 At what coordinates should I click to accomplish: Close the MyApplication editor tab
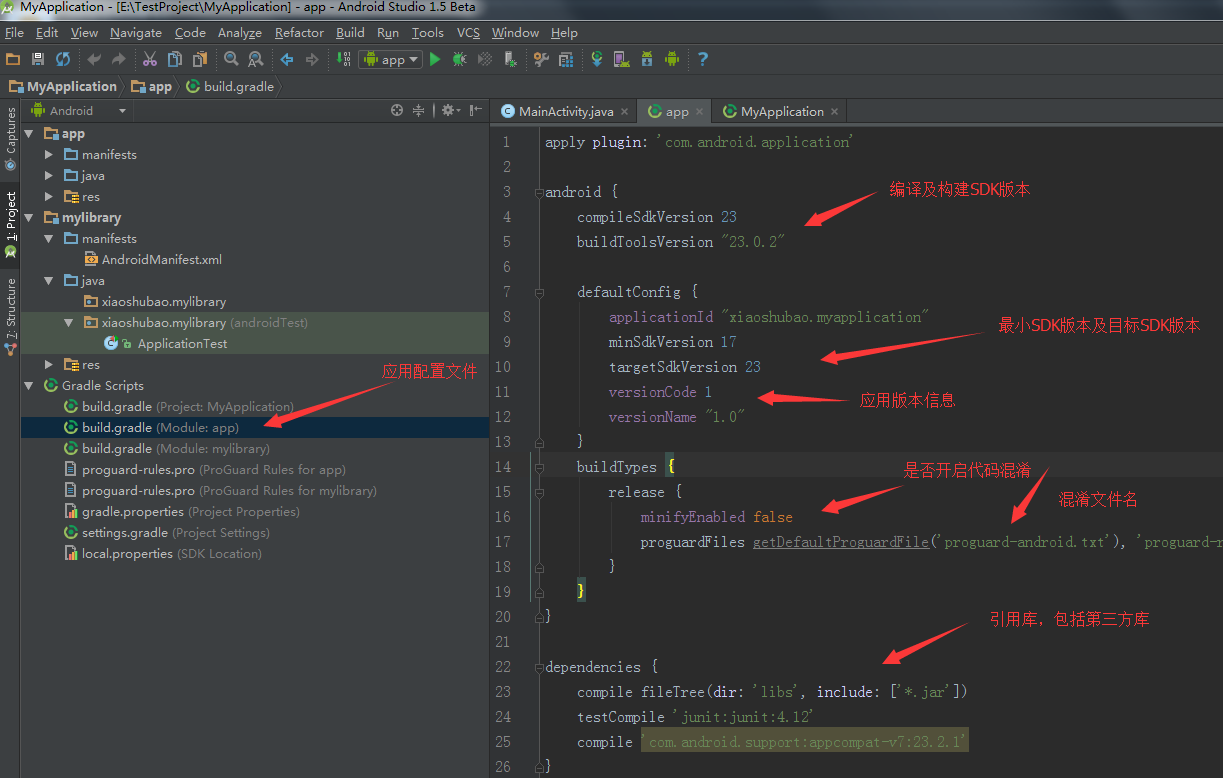click(833, 112)
